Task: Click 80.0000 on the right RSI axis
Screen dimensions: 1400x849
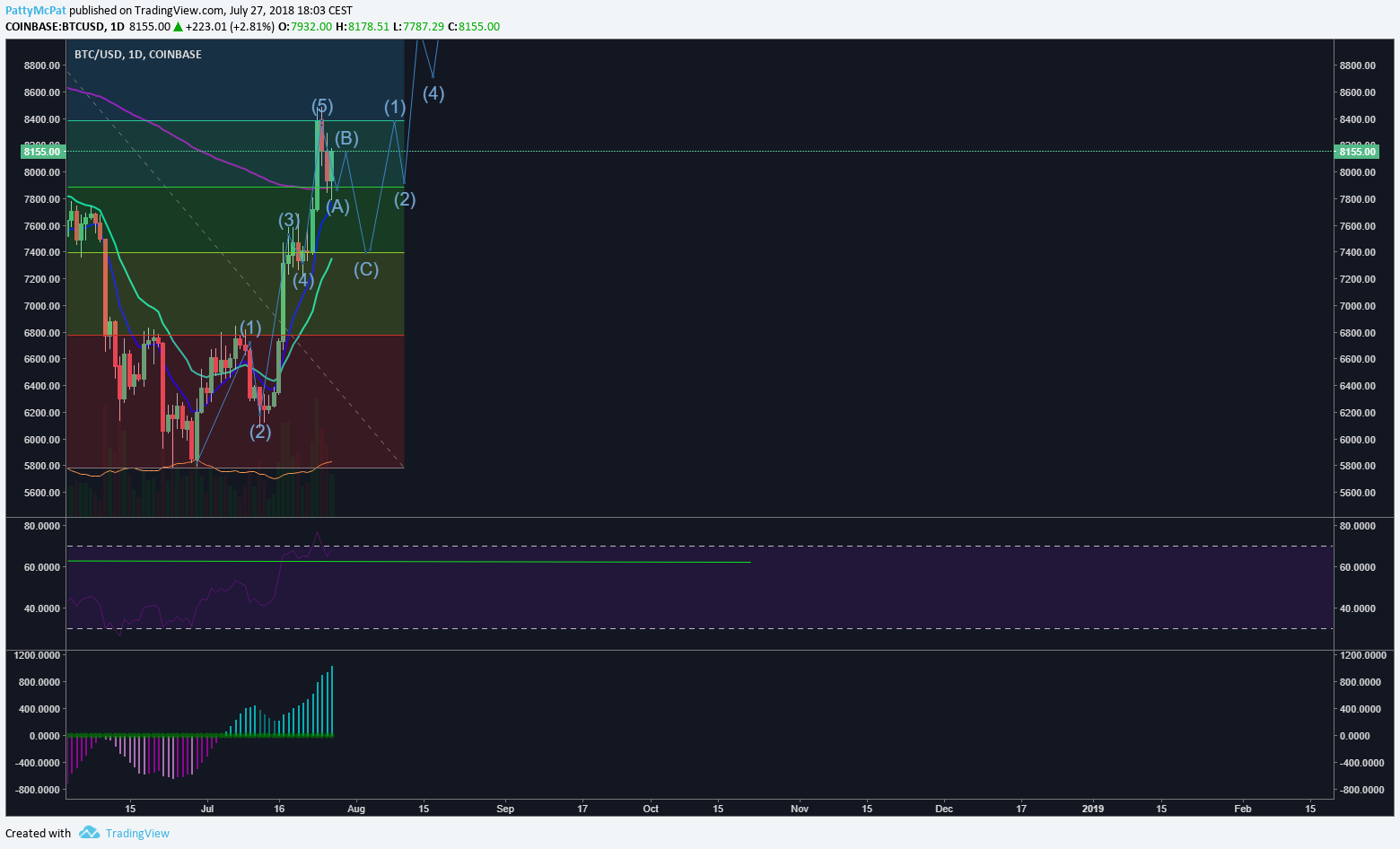Action: (x=1357, y=526)
